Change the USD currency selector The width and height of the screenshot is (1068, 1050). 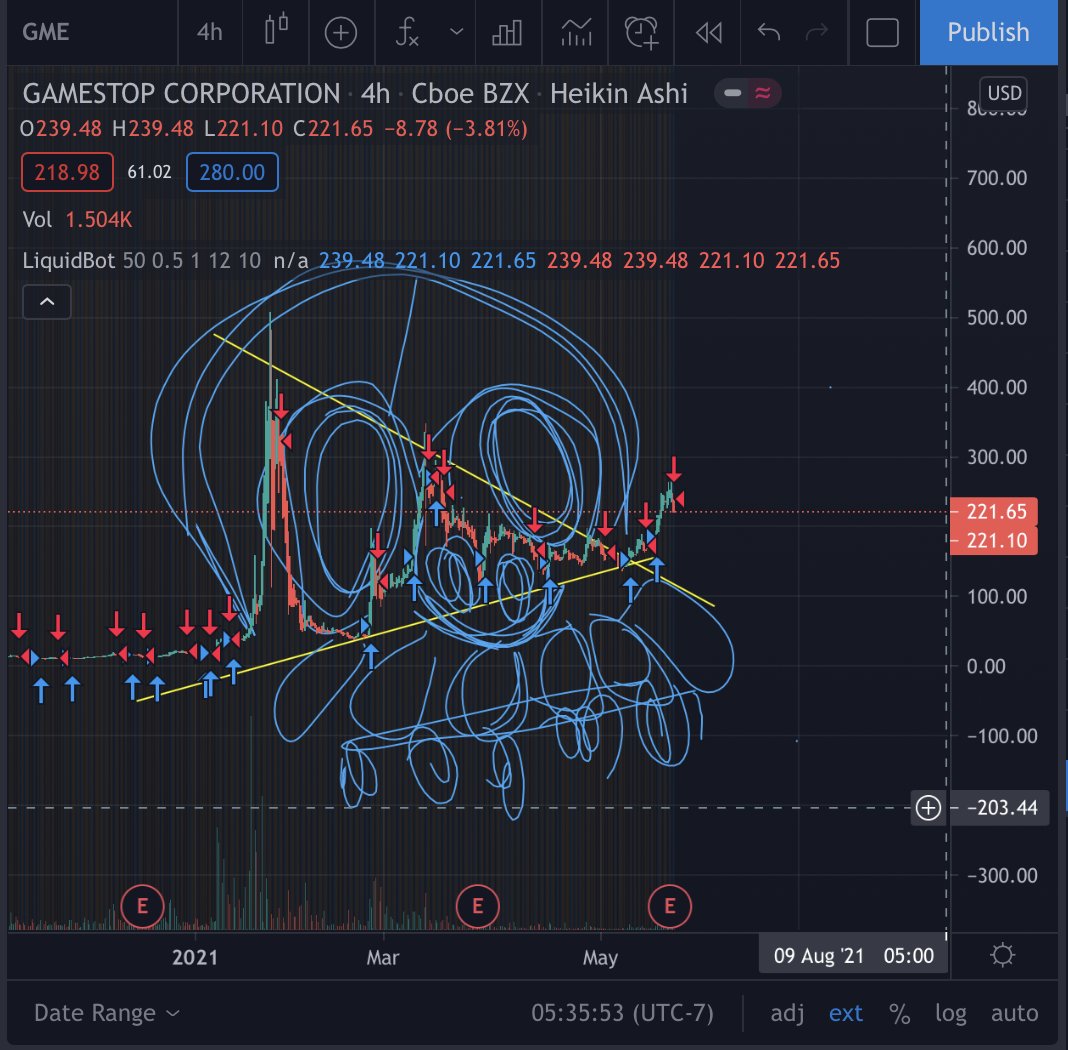tap(1003, 93)
